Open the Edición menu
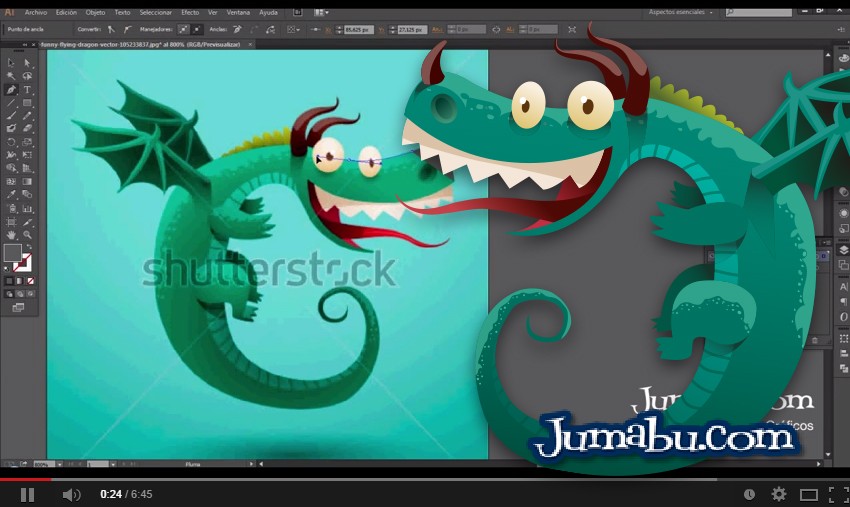Viewport: 850px width, 507px height. pos(66,12)
